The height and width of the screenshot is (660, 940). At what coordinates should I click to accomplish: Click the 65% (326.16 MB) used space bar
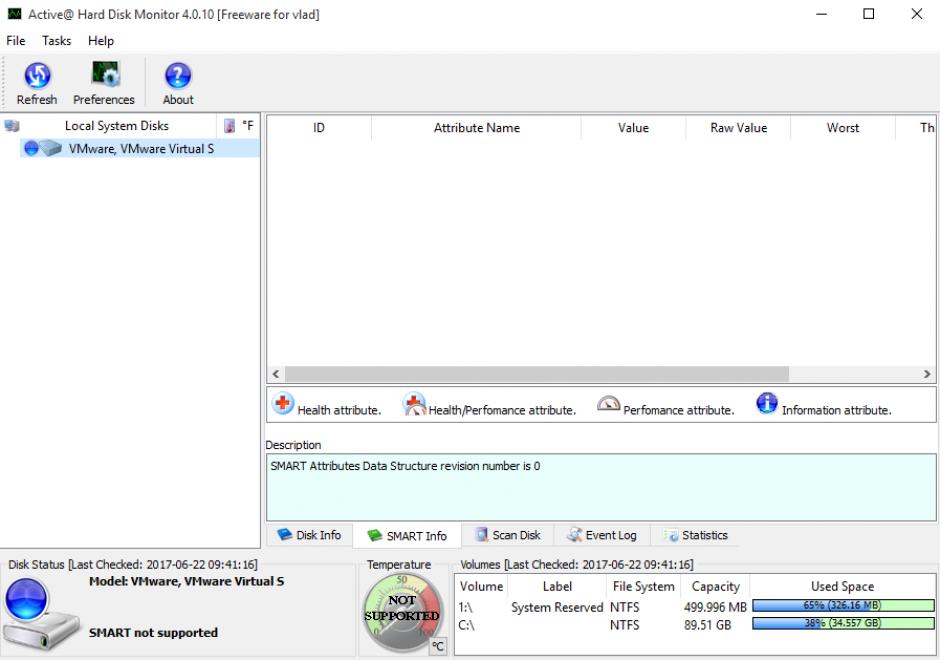pos(843,606)
